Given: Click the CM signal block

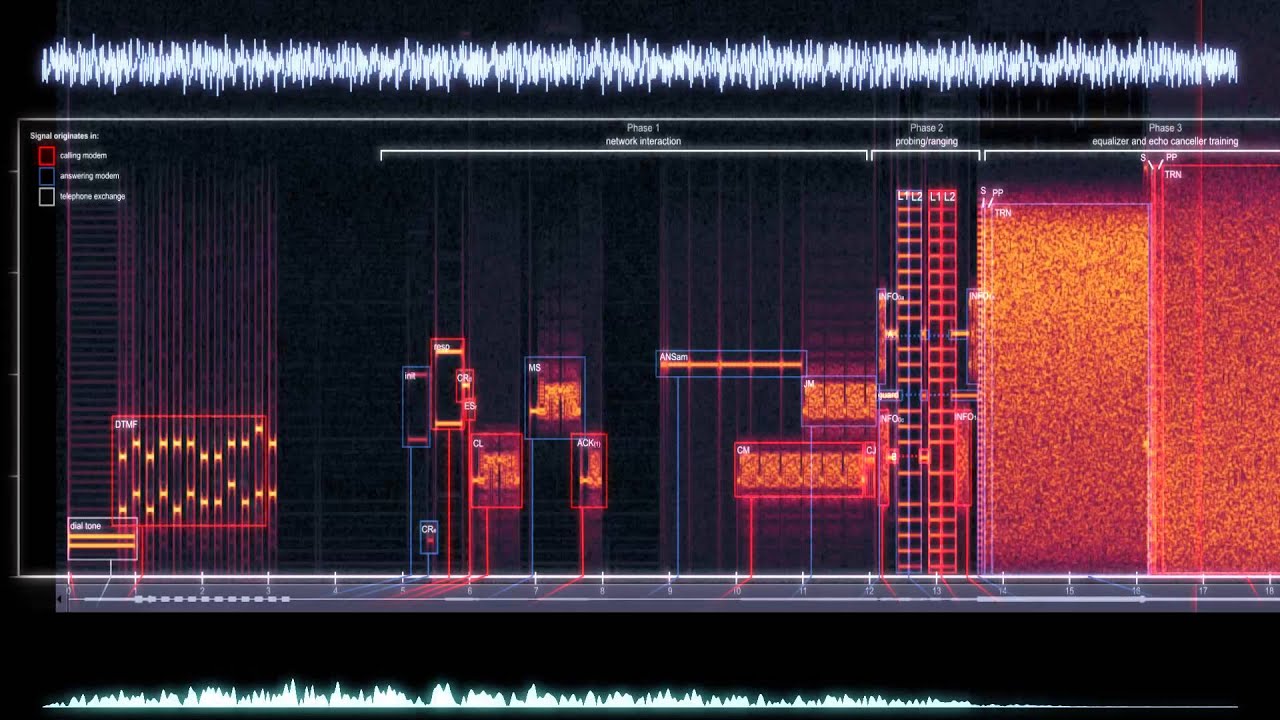Looking at the screenshot, I should tap(805, 470).
